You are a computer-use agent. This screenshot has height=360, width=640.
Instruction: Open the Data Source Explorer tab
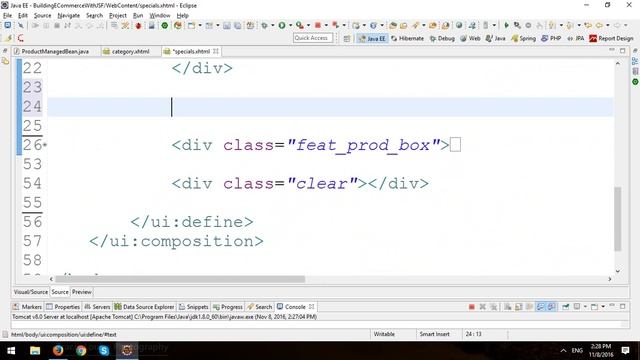144,307
